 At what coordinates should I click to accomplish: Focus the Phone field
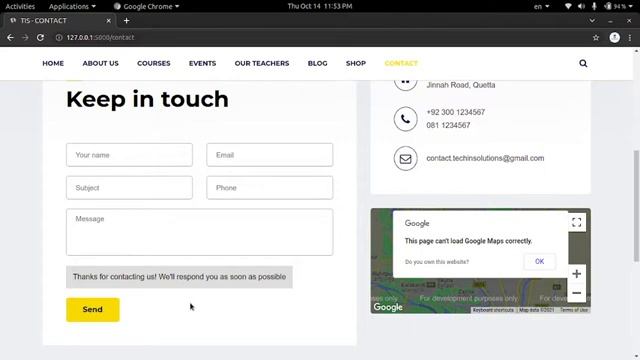(x=270, y=188)
